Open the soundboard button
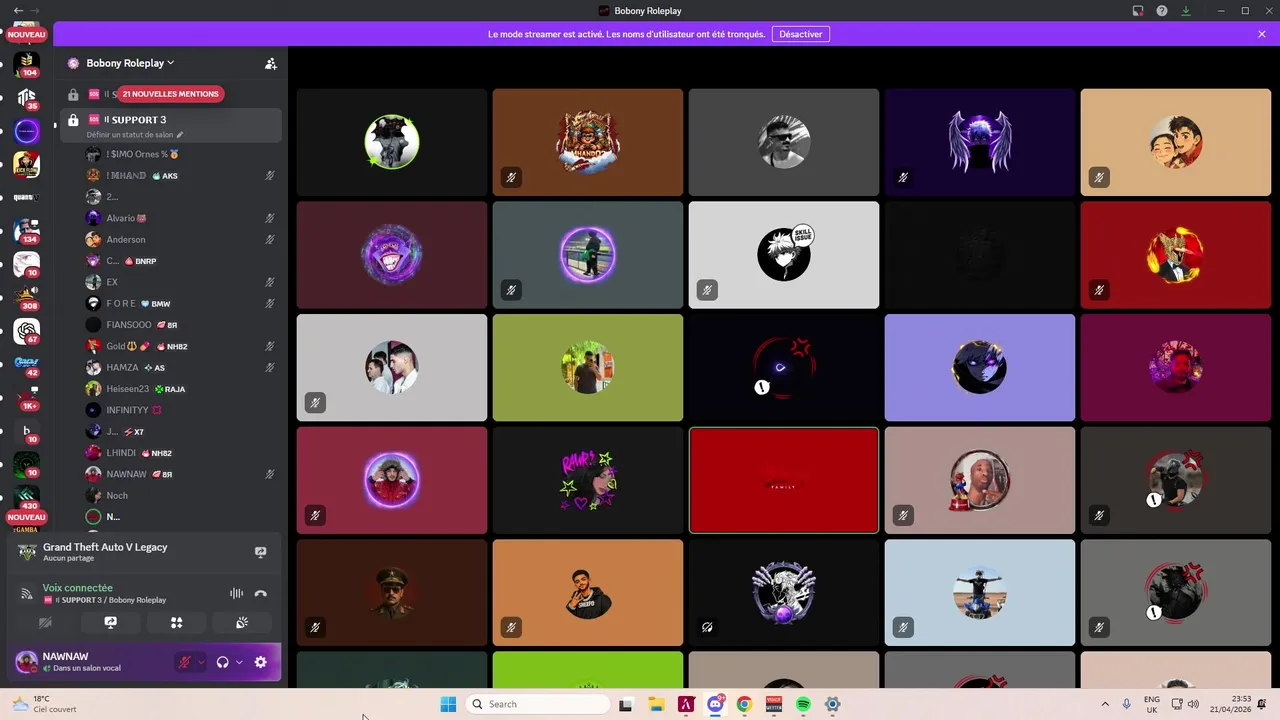The width and height of the screenshot is (1280, 720). (243, 622)
